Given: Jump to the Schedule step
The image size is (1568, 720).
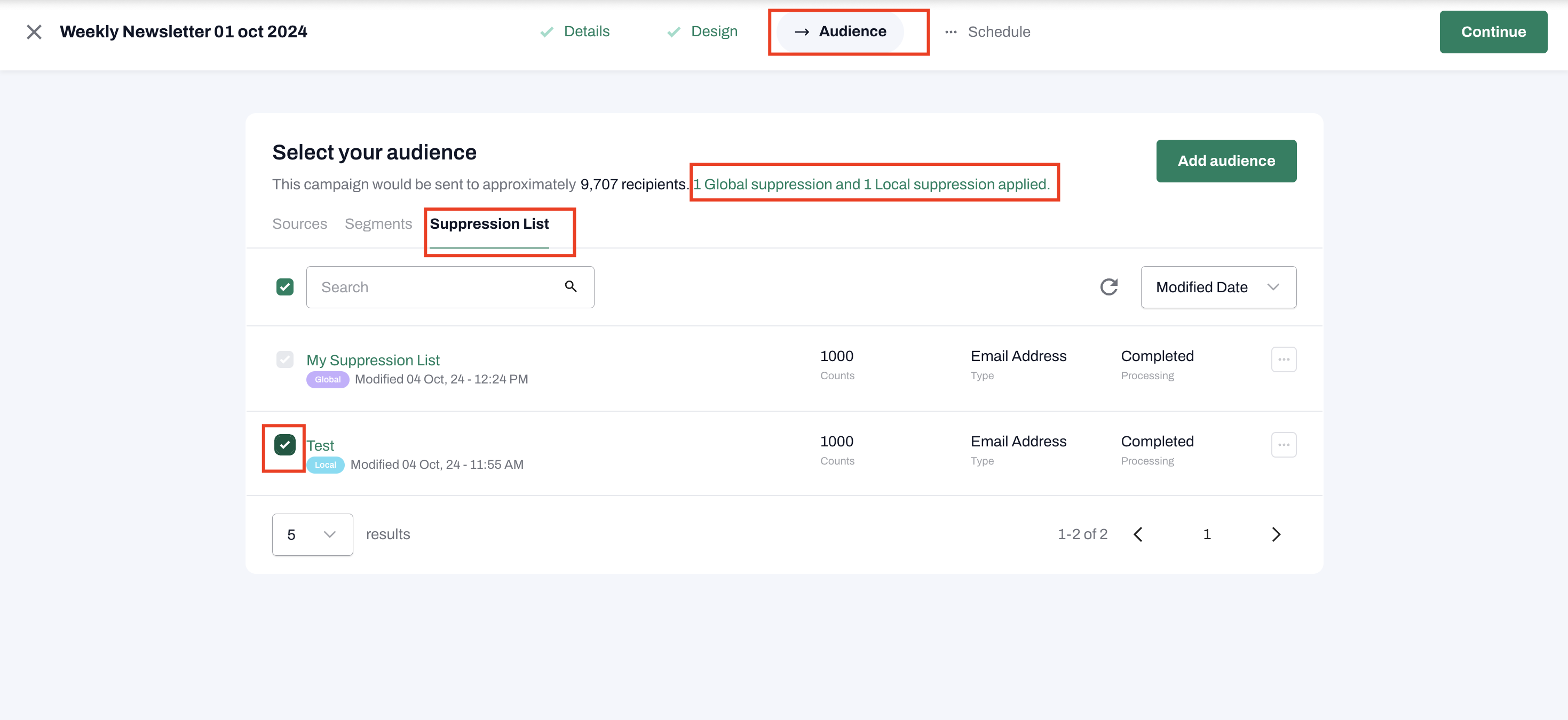Looking at the screenshot, I should tap(987, 31).
